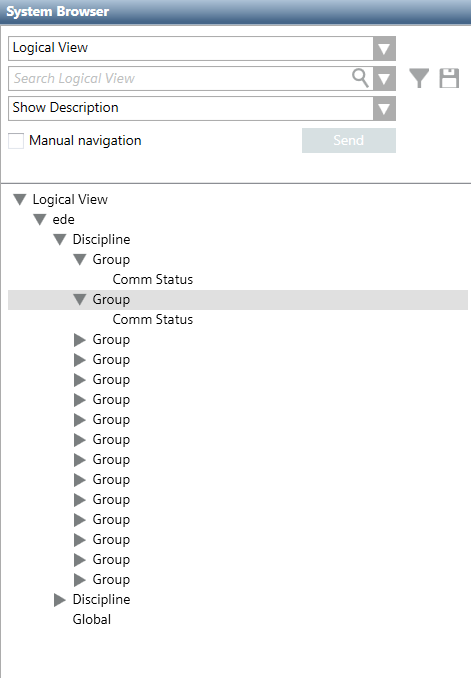Select the Global tree item
Screen dimensions: 471x678
point(92,619)
